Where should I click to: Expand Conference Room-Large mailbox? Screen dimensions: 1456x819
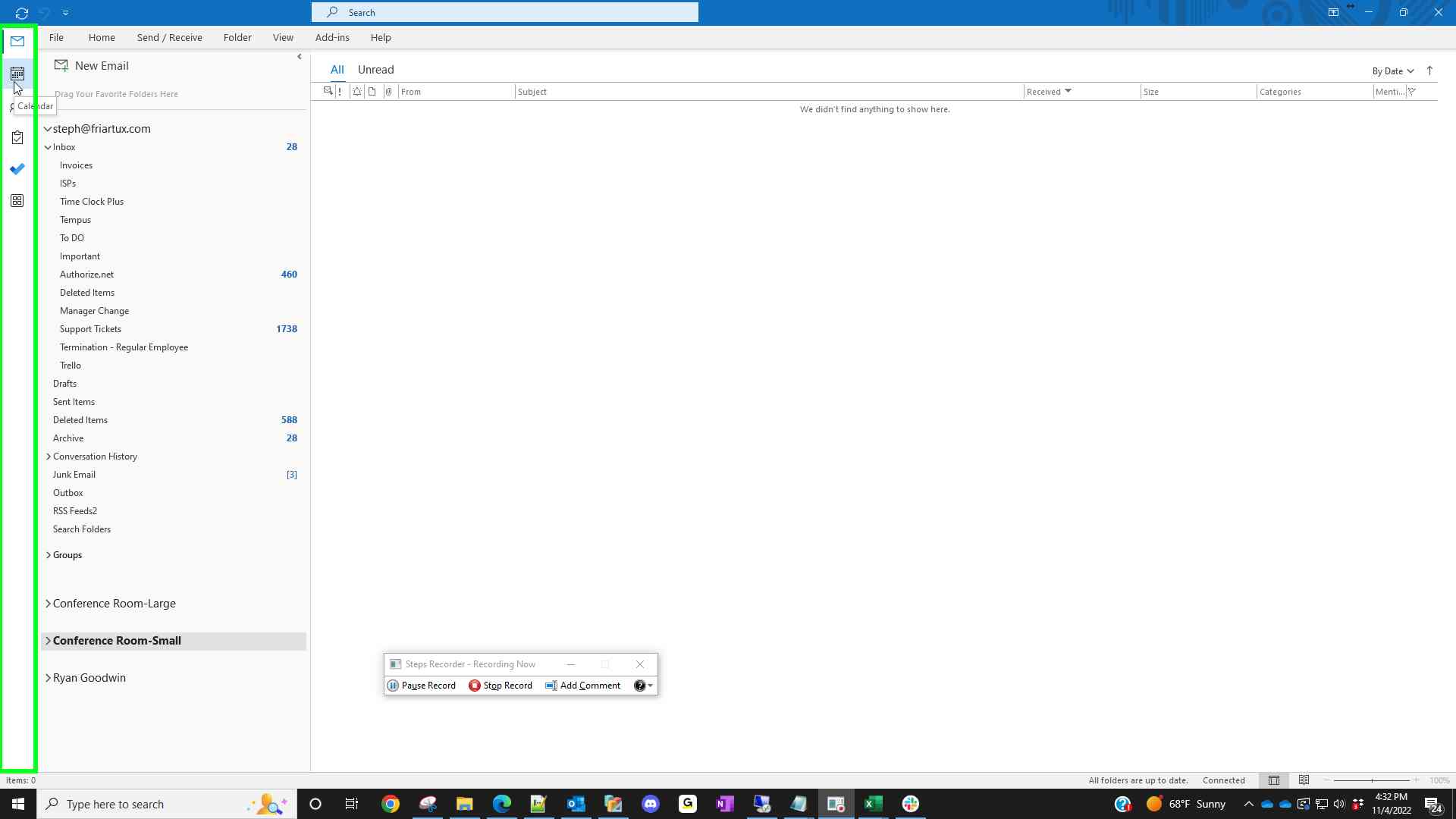click(49, 604)
